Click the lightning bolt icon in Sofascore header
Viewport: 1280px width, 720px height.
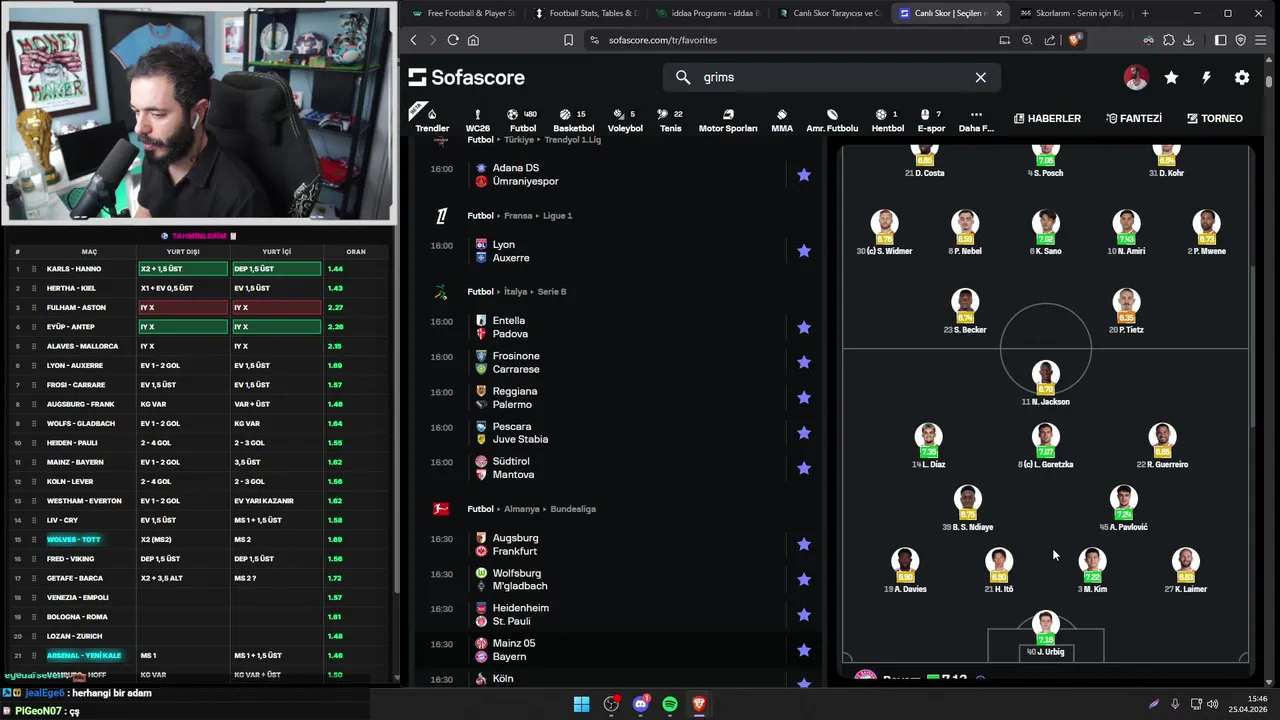[1206, 77]
